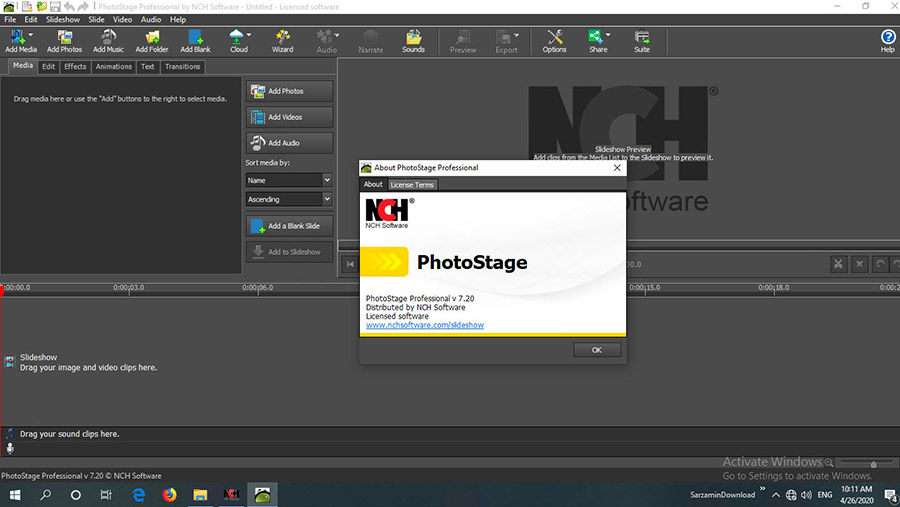Switch to the Effects tab

(75, 67)
